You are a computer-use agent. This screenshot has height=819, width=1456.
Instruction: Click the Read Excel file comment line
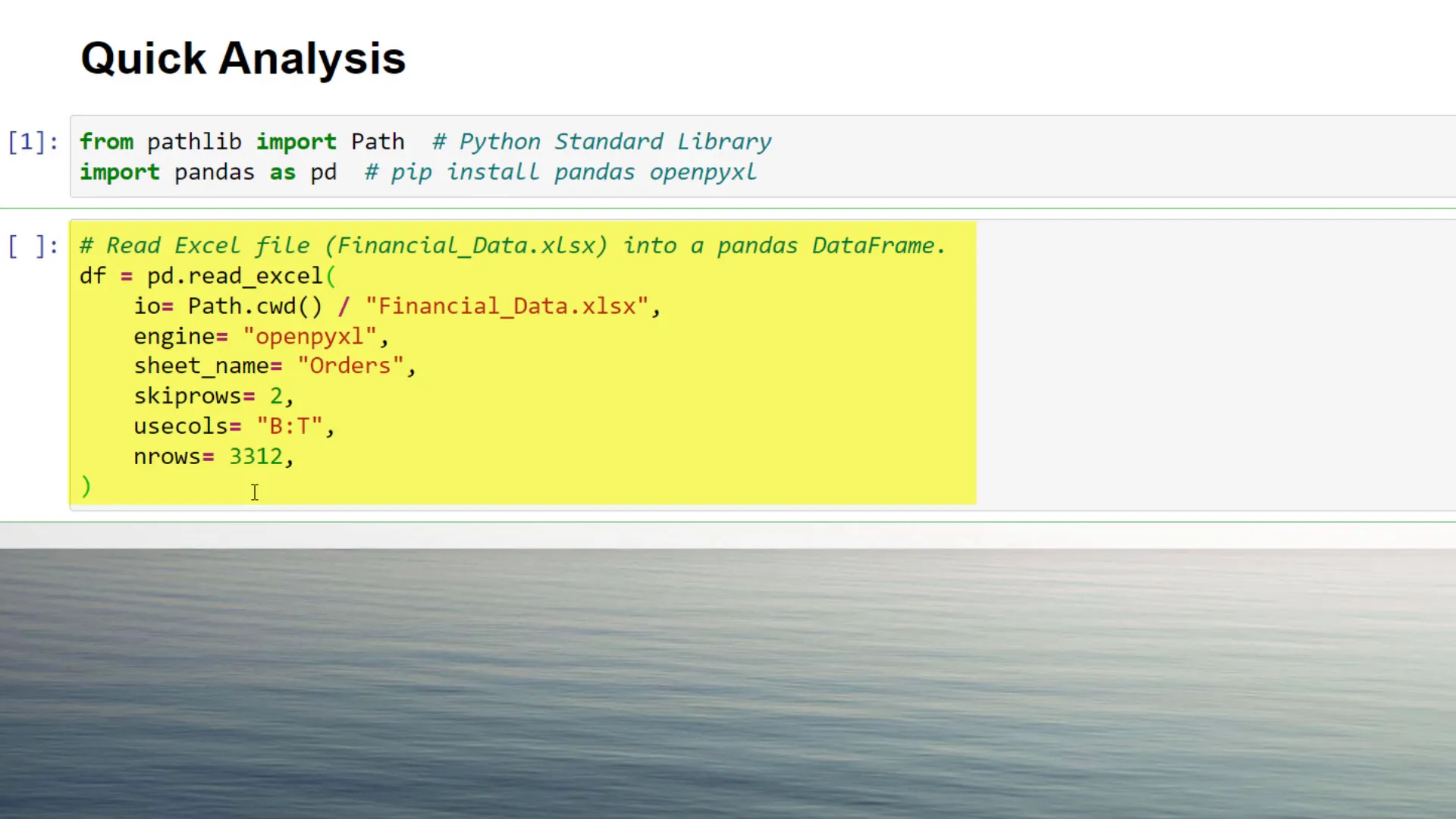[x=512, y=245]
